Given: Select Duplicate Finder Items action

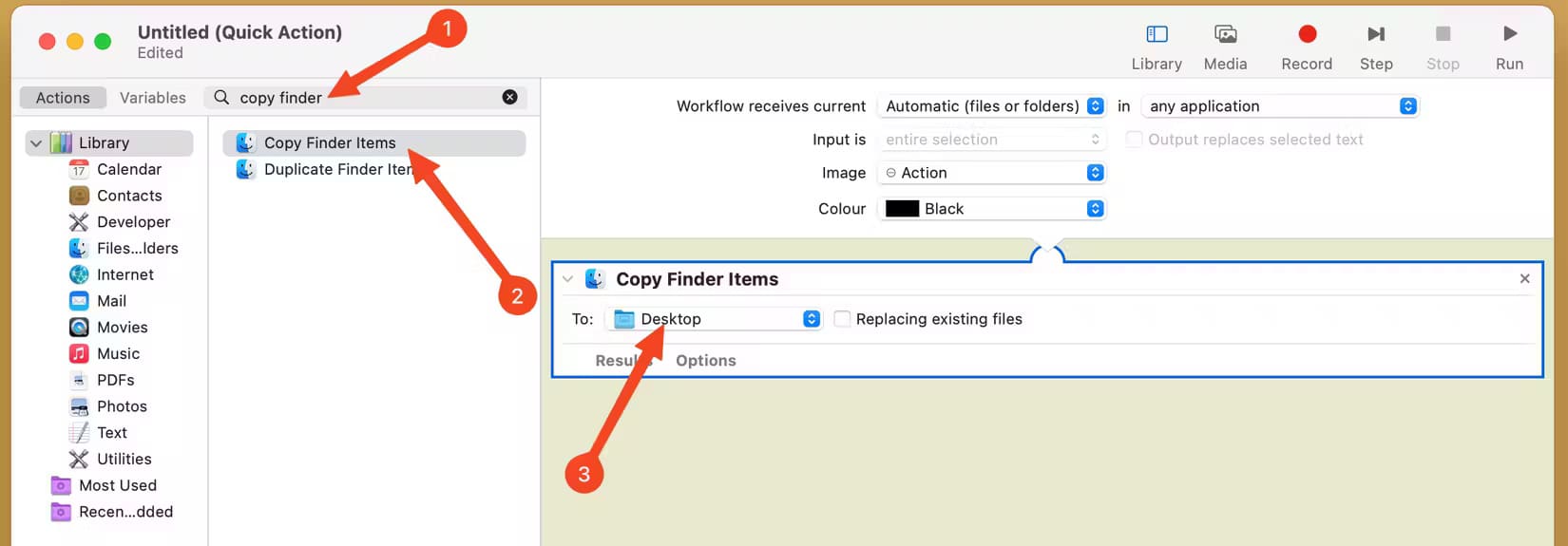Looking at the screenshot, I should (337, 169).
